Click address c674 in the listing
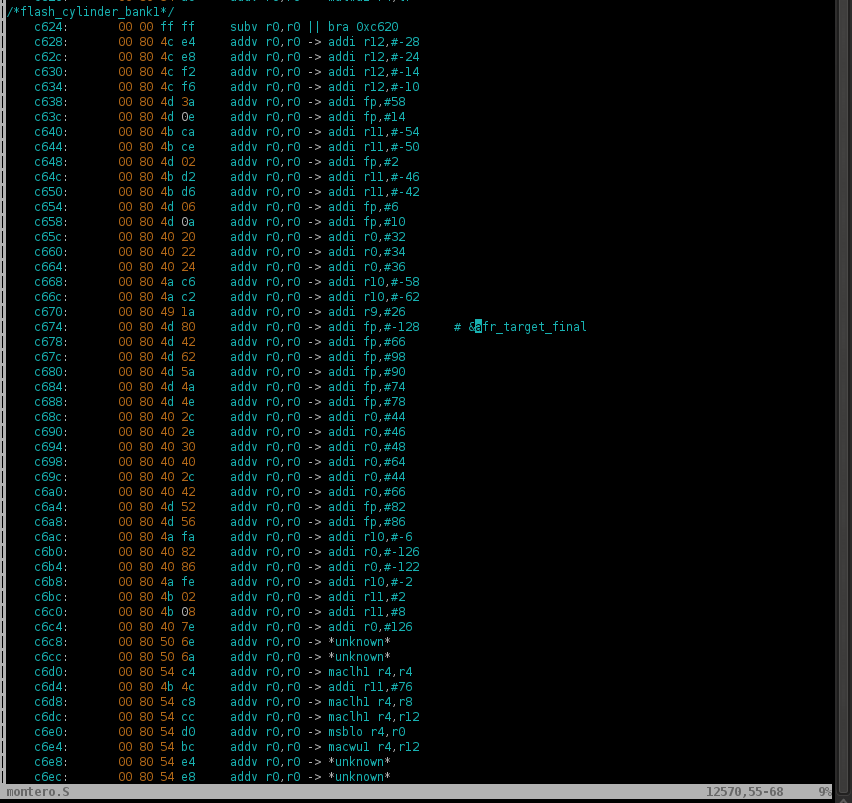 50,327
